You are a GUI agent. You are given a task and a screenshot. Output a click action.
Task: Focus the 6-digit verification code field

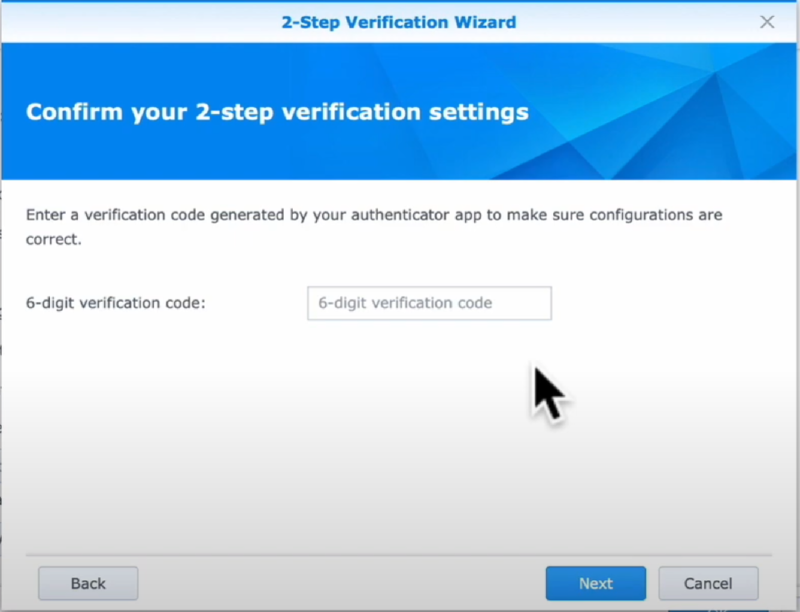429,303
